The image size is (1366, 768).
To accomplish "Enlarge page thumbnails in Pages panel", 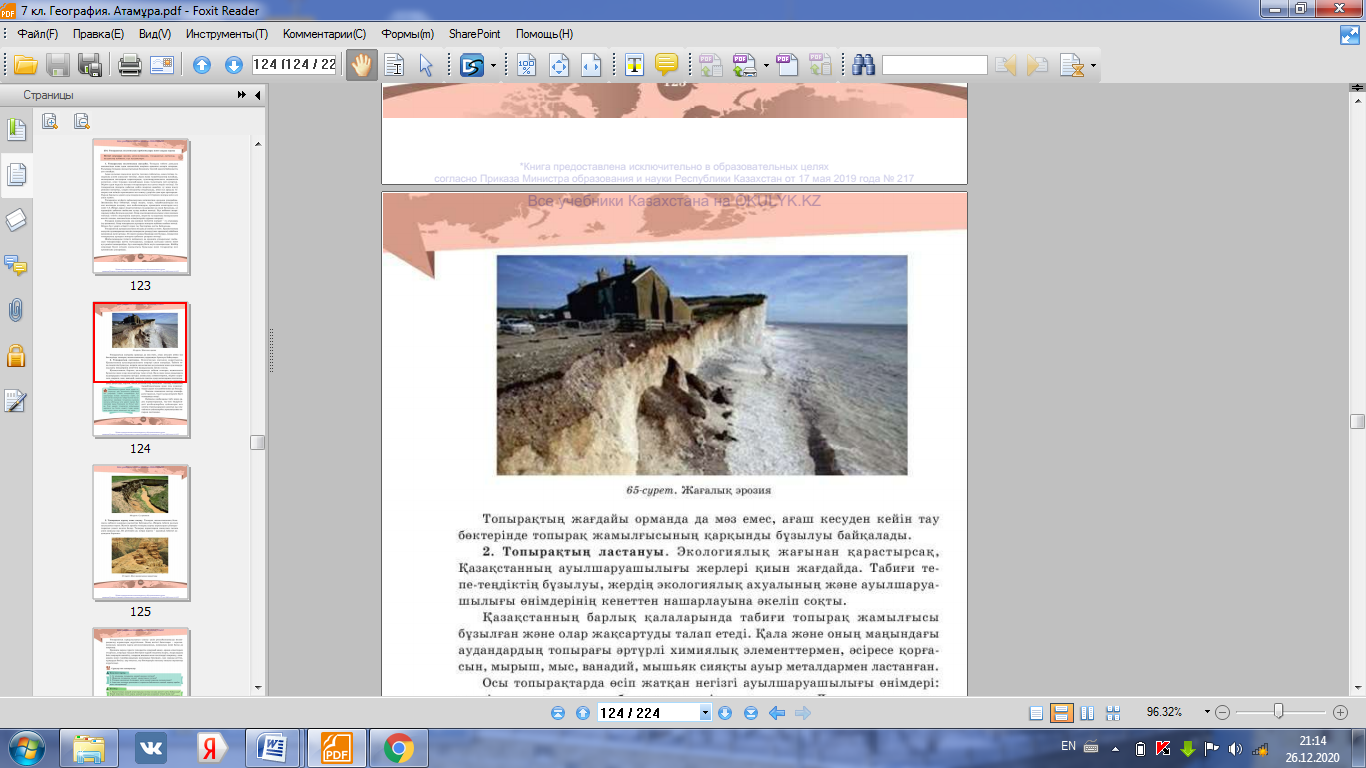I will pyautogui.click(x=49, y=121).
